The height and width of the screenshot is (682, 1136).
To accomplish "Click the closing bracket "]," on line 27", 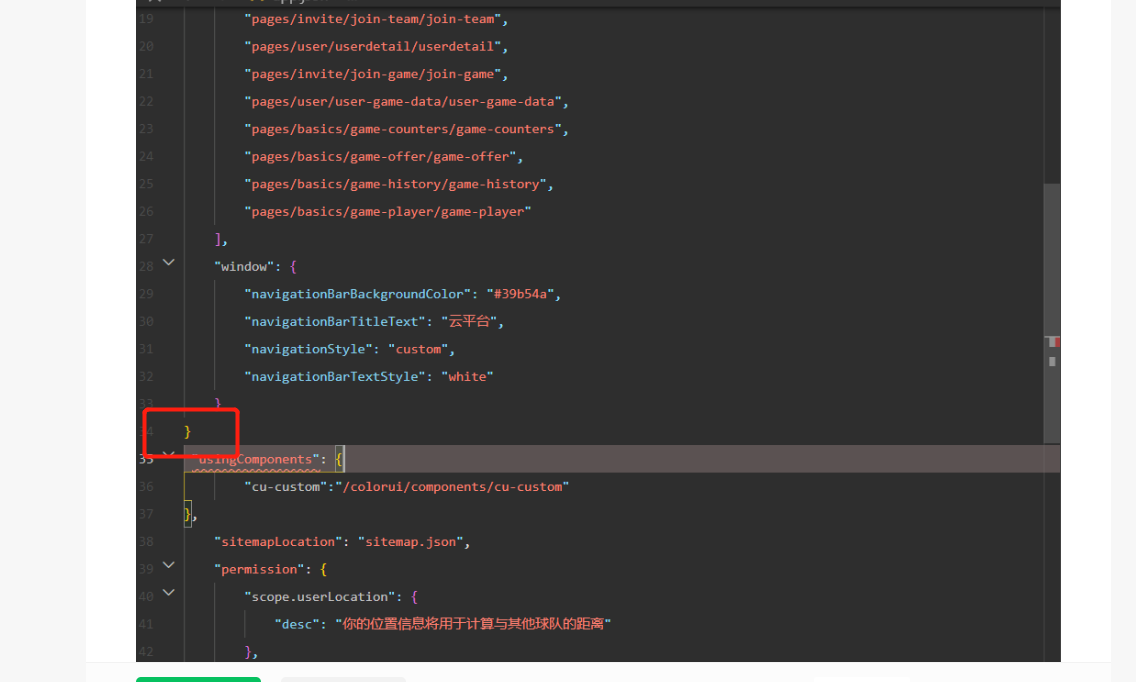I will [x=221, y=239].
